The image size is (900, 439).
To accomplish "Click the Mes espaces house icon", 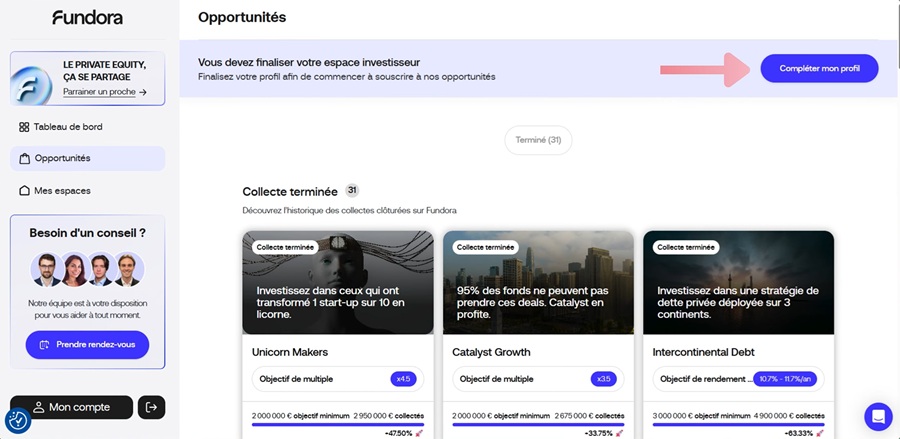I will coord(25,191).
